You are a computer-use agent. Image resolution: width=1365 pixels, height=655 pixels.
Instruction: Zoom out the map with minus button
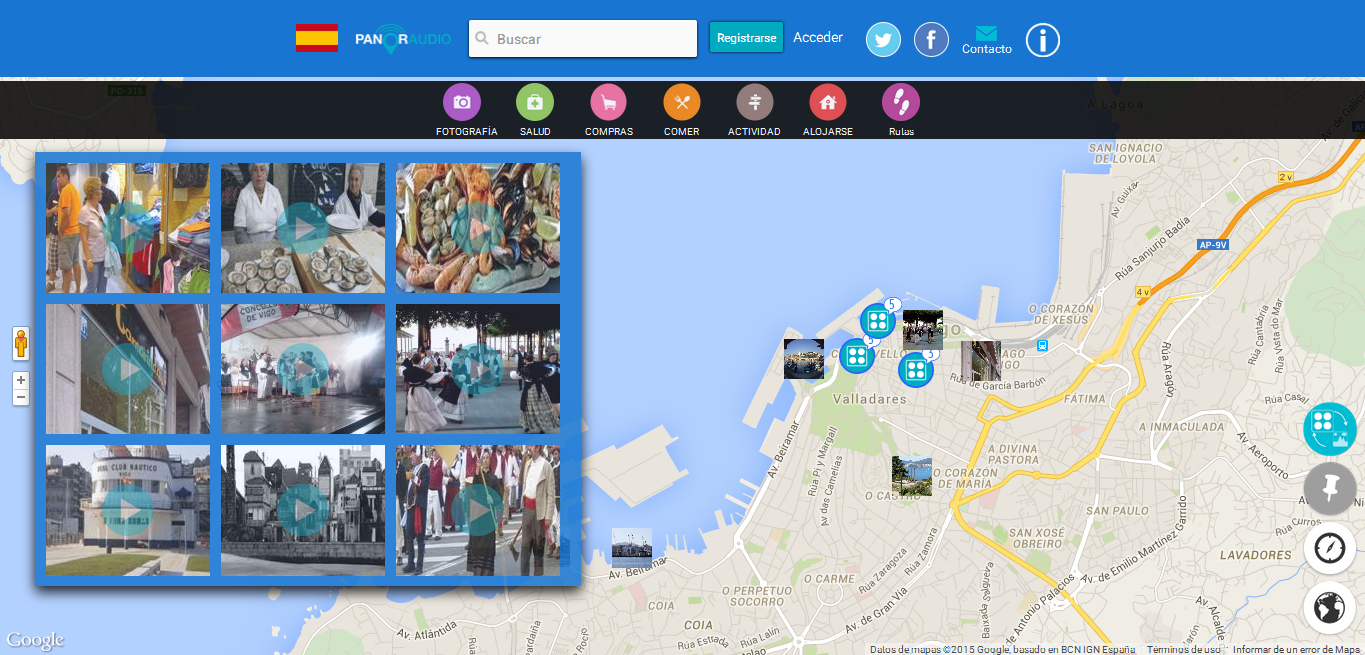[20, 397]
